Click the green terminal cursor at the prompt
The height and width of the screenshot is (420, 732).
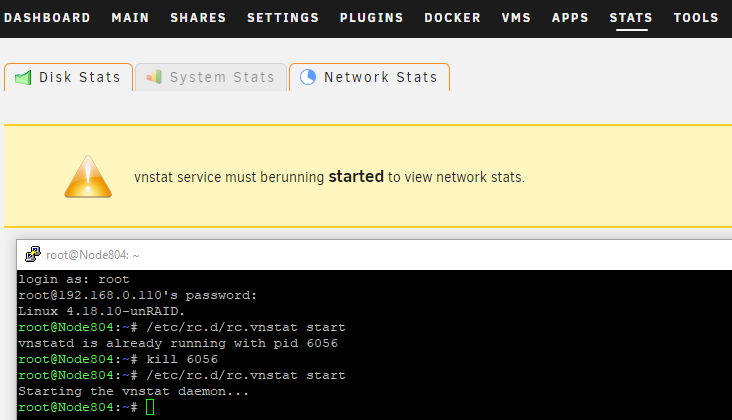coord(150,407)
